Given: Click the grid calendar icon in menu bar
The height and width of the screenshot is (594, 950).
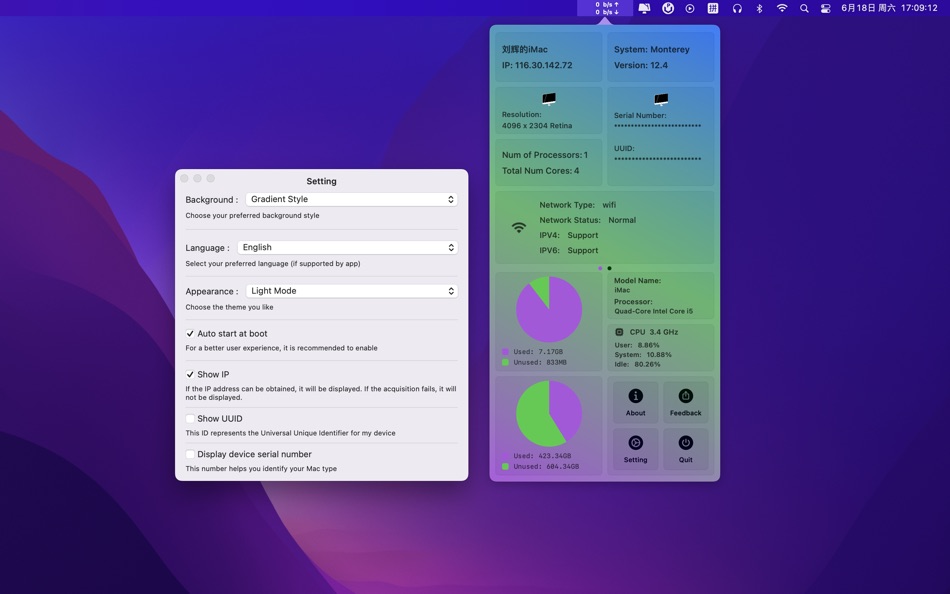Looking at the screenshot, I should coord(713,8).
